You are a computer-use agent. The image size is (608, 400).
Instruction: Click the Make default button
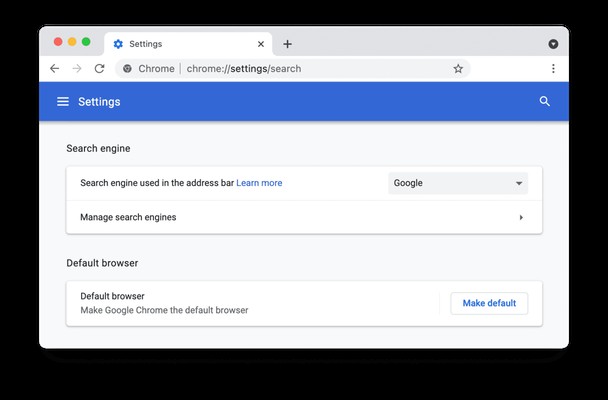click(489, 303)
